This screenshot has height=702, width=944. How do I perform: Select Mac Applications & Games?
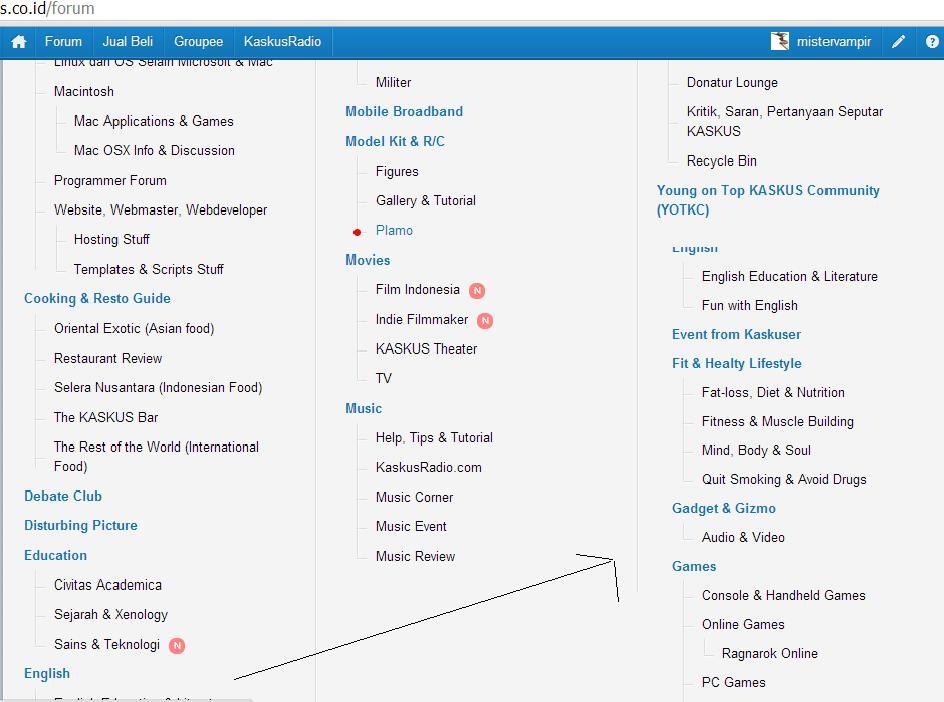click(154, 121)
